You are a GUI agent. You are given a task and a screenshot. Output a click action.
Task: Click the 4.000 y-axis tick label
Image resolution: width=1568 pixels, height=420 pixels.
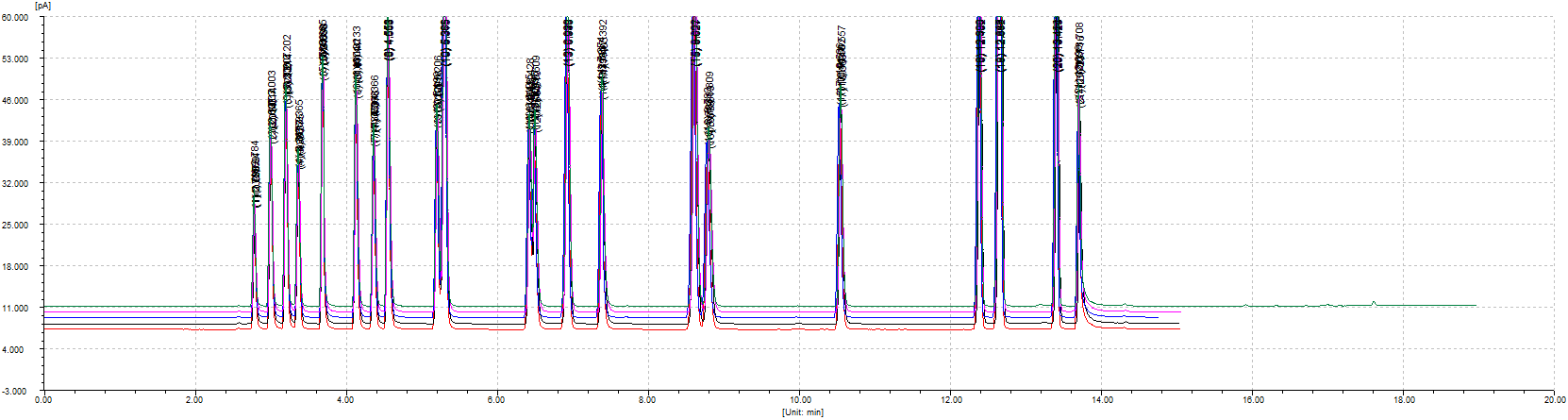point(21,350)
